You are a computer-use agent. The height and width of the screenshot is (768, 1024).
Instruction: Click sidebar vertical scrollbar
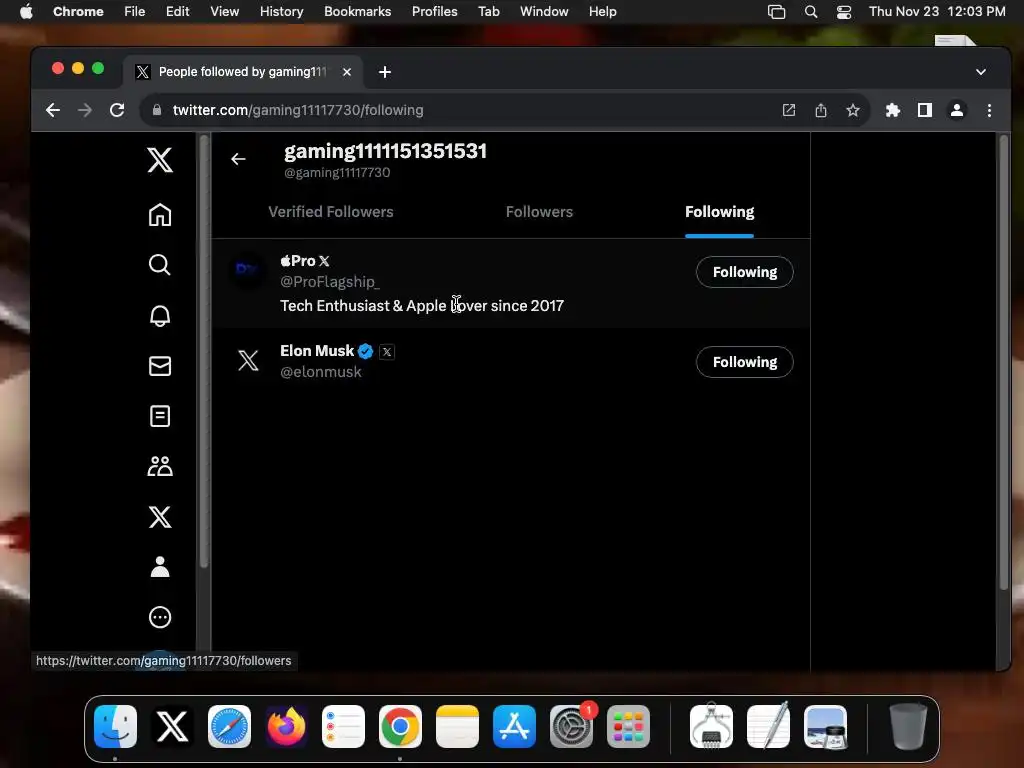[204, 351]
